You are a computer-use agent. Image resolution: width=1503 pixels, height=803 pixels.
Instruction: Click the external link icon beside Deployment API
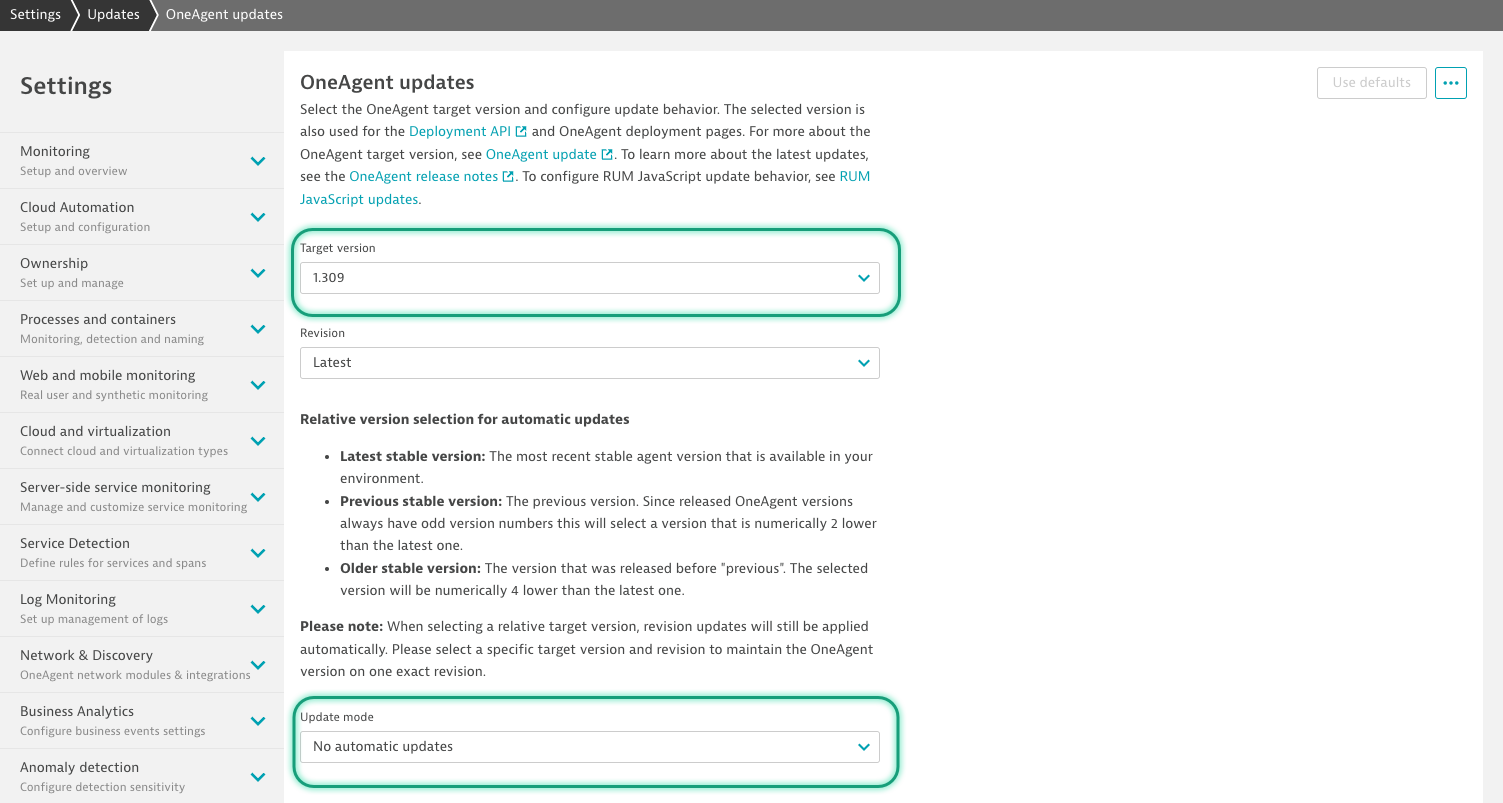[520, 130]
